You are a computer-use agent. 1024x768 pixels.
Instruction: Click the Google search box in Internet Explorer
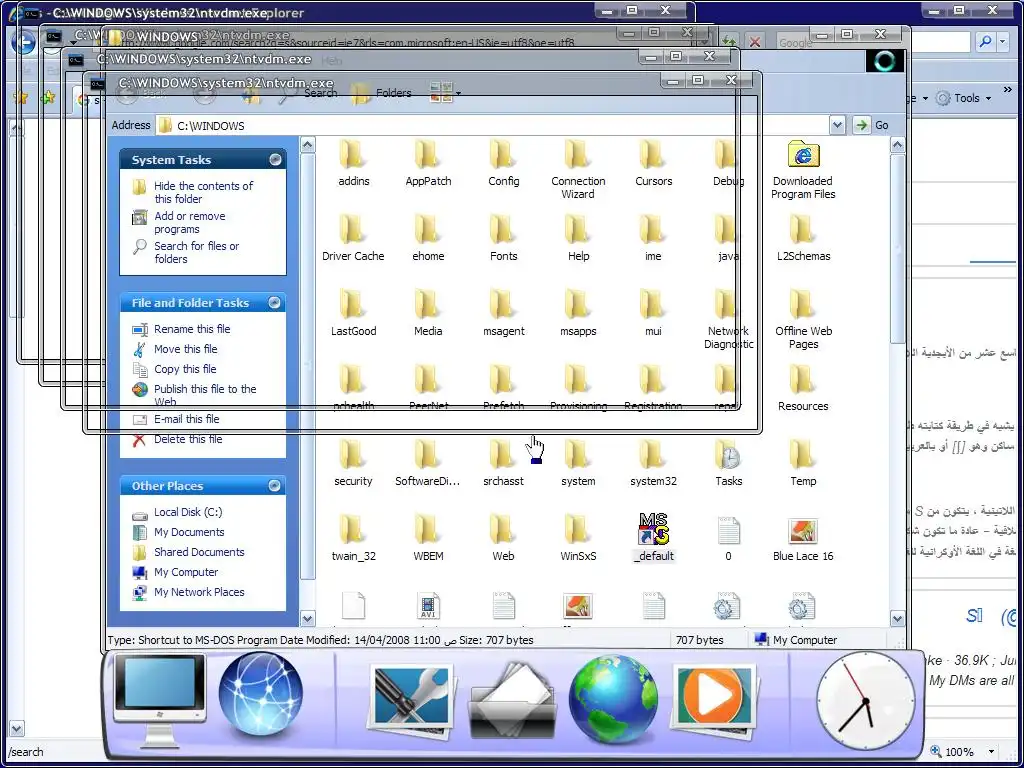pyautogui.click(x=875, y=42)
